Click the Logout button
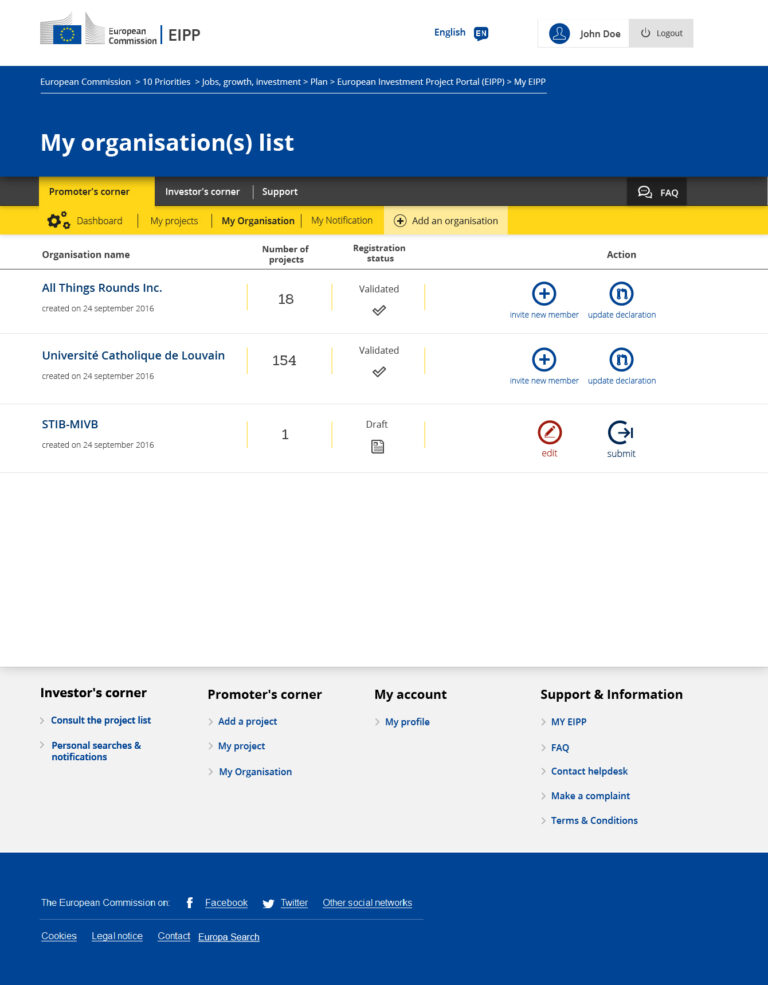Viewport: 768px width, 985px height. [x=661, y=33]
